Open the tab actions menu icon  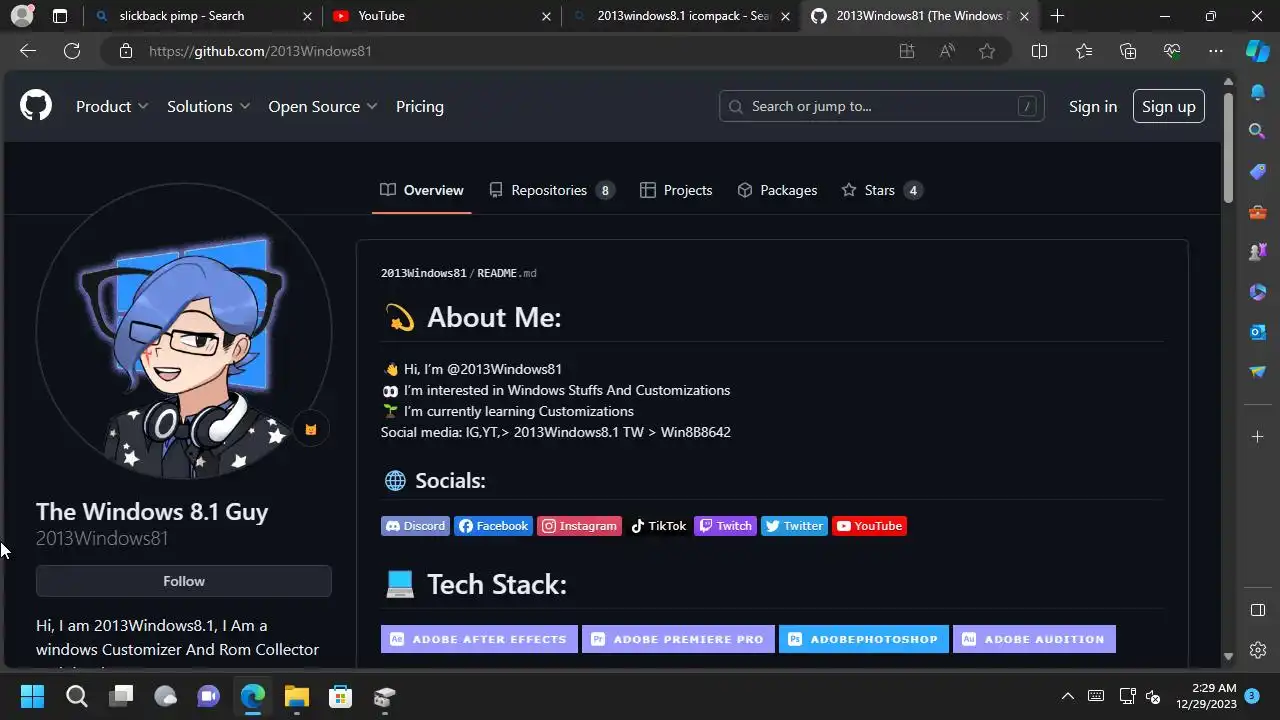tap(60, 16)
